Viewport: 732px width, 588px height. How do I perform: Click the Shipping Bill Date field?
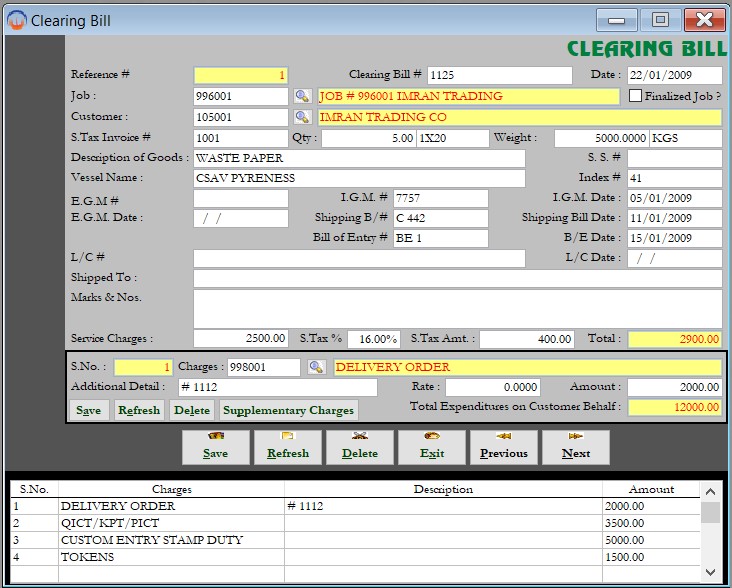[675, 218]
